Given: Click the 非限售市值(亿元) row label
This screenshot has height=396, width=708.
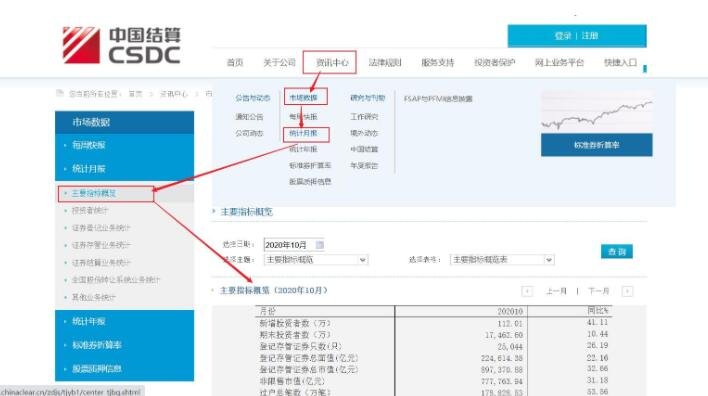Looking at the screenshot, I should tap(292, 382).
